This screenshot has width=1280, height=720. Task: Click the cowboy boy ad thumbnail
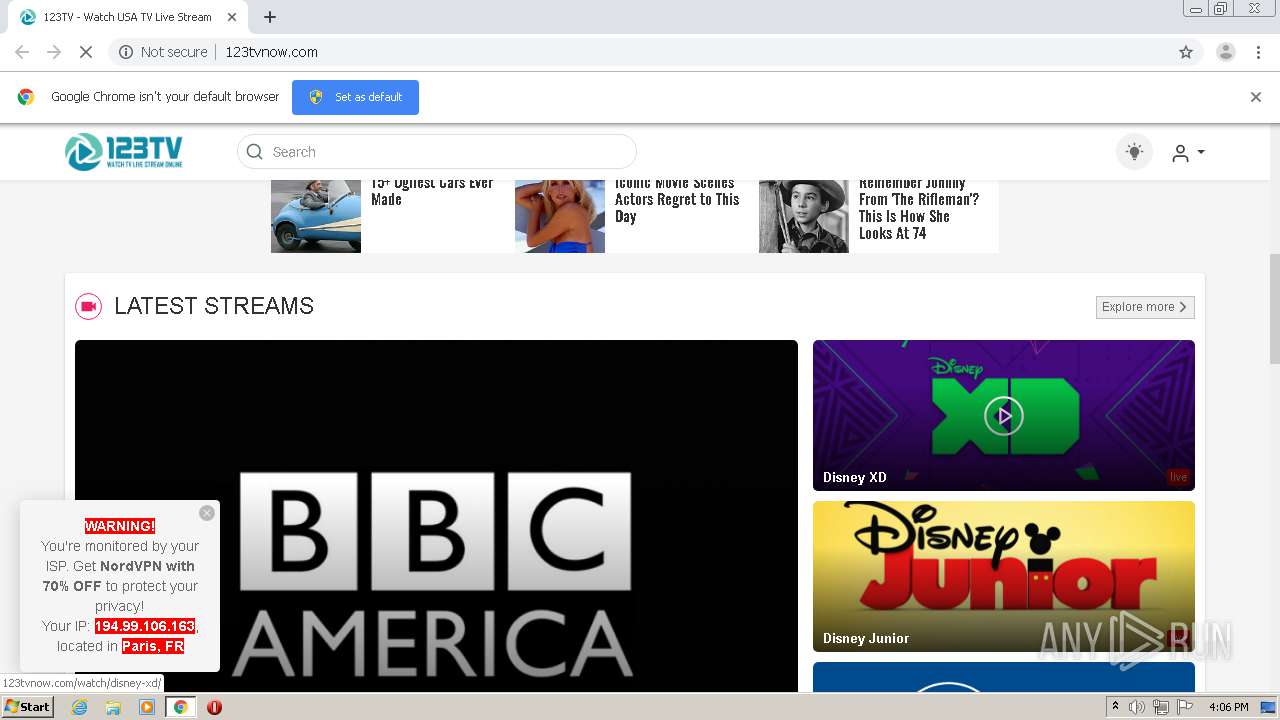click(804, 217)
